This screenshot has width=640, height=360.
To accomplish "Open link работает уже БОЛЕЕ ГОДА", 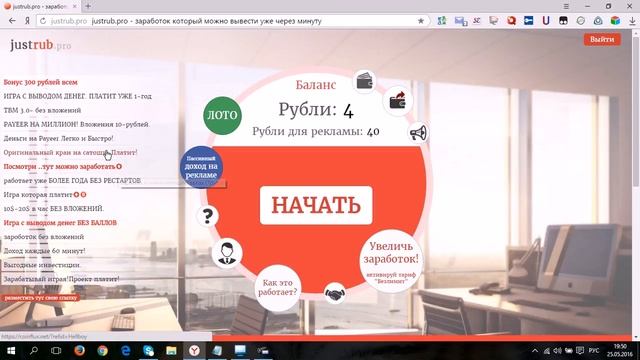I will [72, 180].
